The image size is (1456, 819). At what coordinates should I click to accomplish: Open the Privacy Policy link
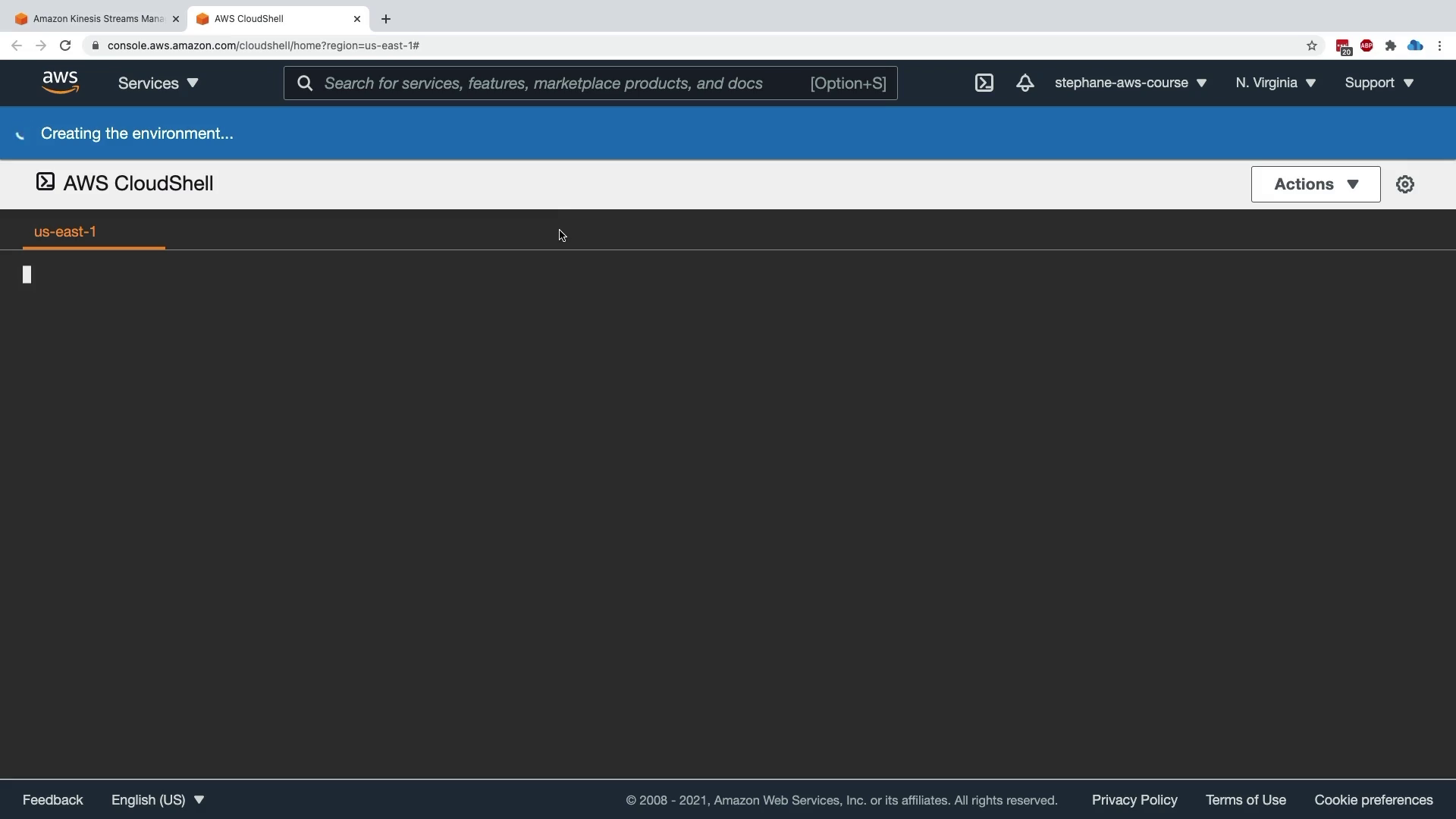coord(1134,800)
